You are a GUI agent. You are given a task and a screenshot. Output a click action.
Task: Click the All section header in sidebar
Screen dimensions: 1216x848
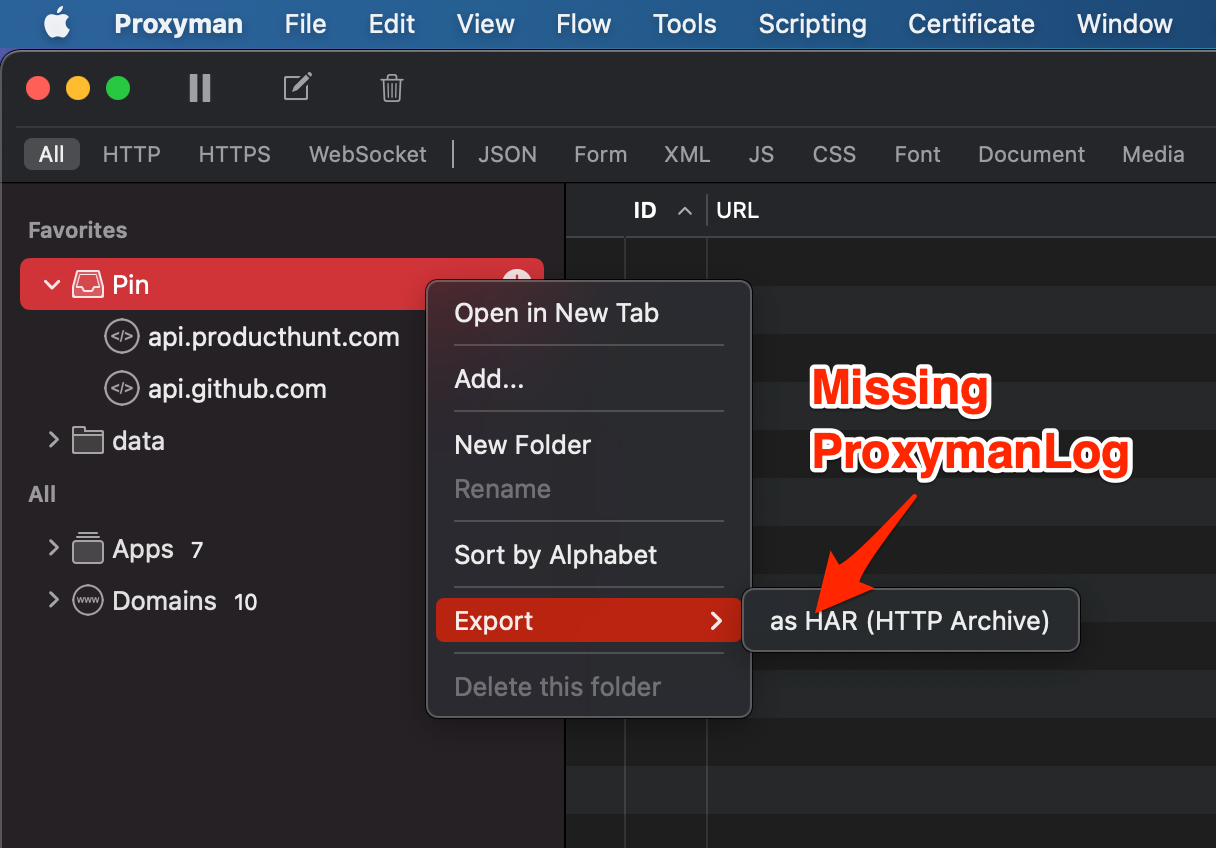point(42,494)
